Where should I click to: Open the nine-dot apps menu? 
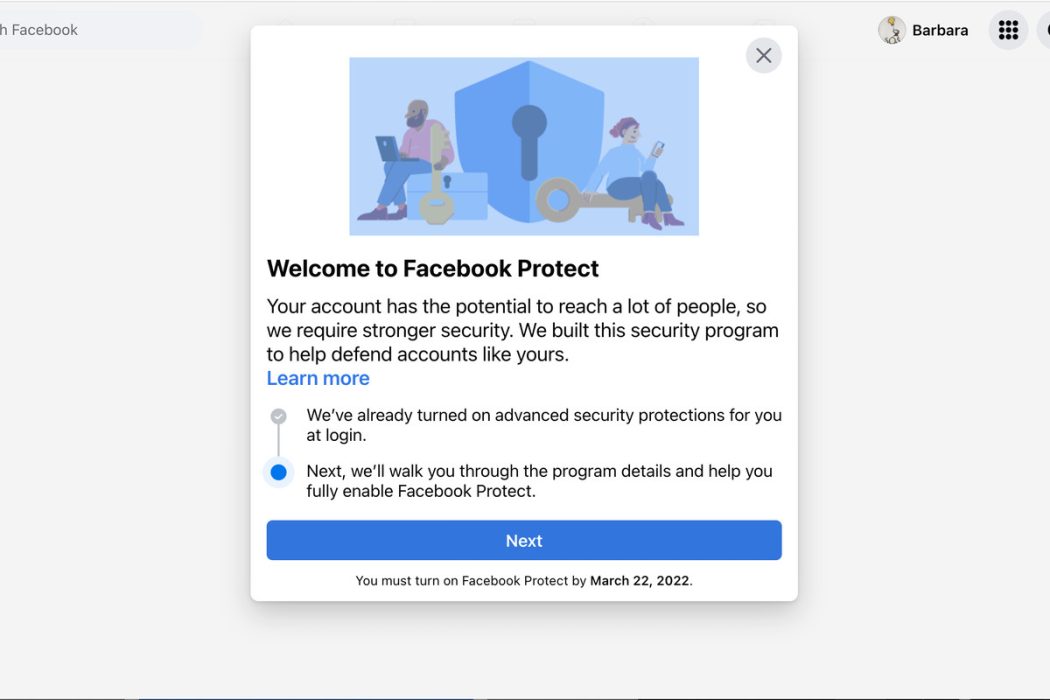[1008, 30]
